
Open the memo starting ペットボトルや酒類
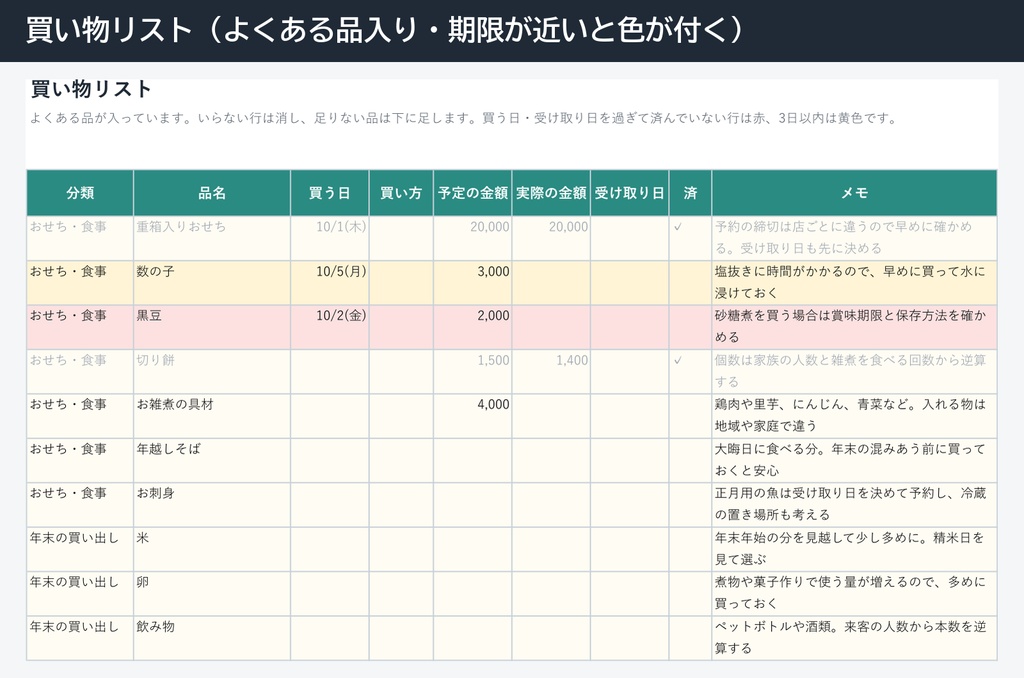click(854, 638)
